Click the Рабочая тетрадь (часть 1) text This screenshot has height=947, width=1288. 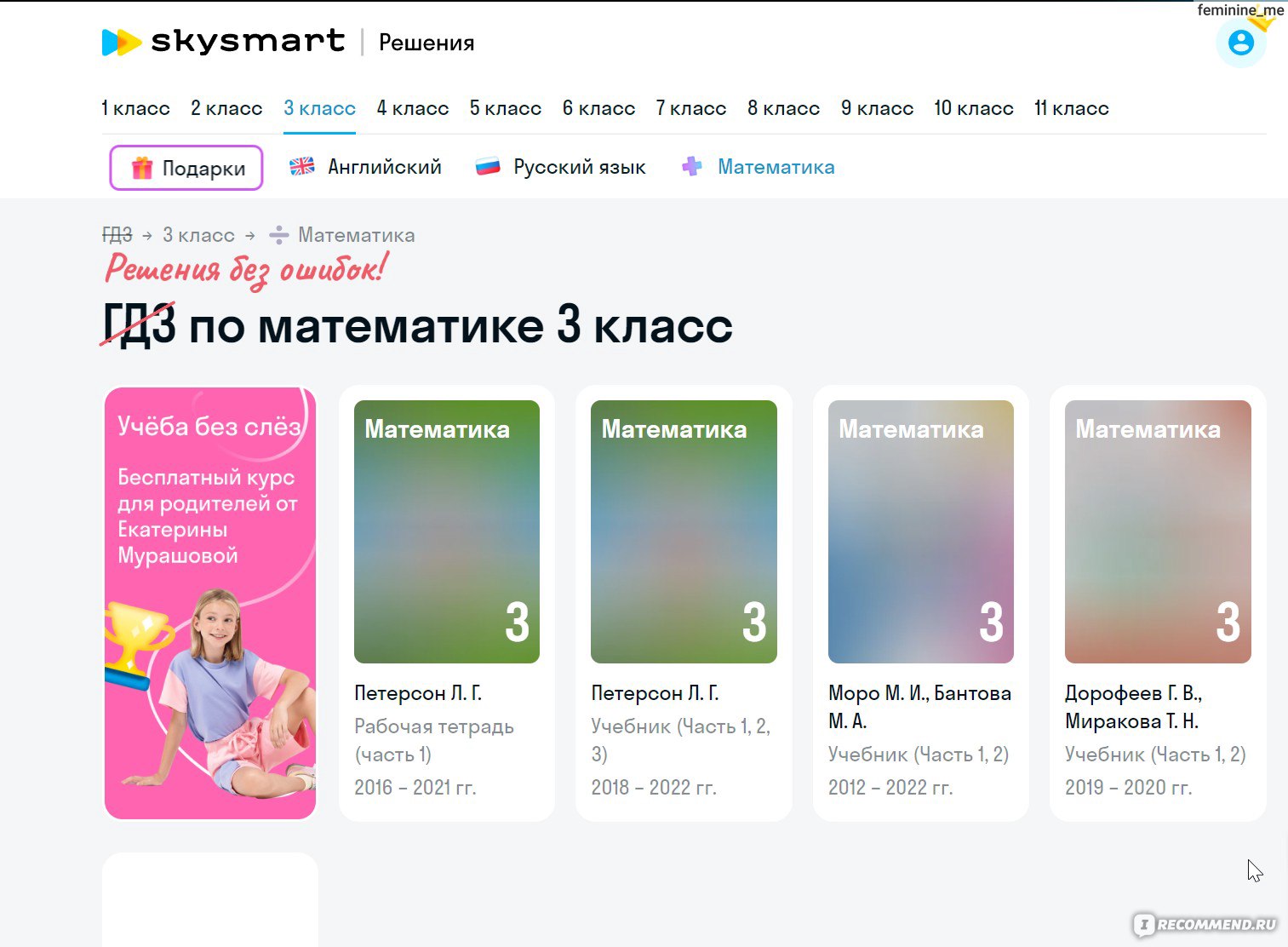pos(434,740)
